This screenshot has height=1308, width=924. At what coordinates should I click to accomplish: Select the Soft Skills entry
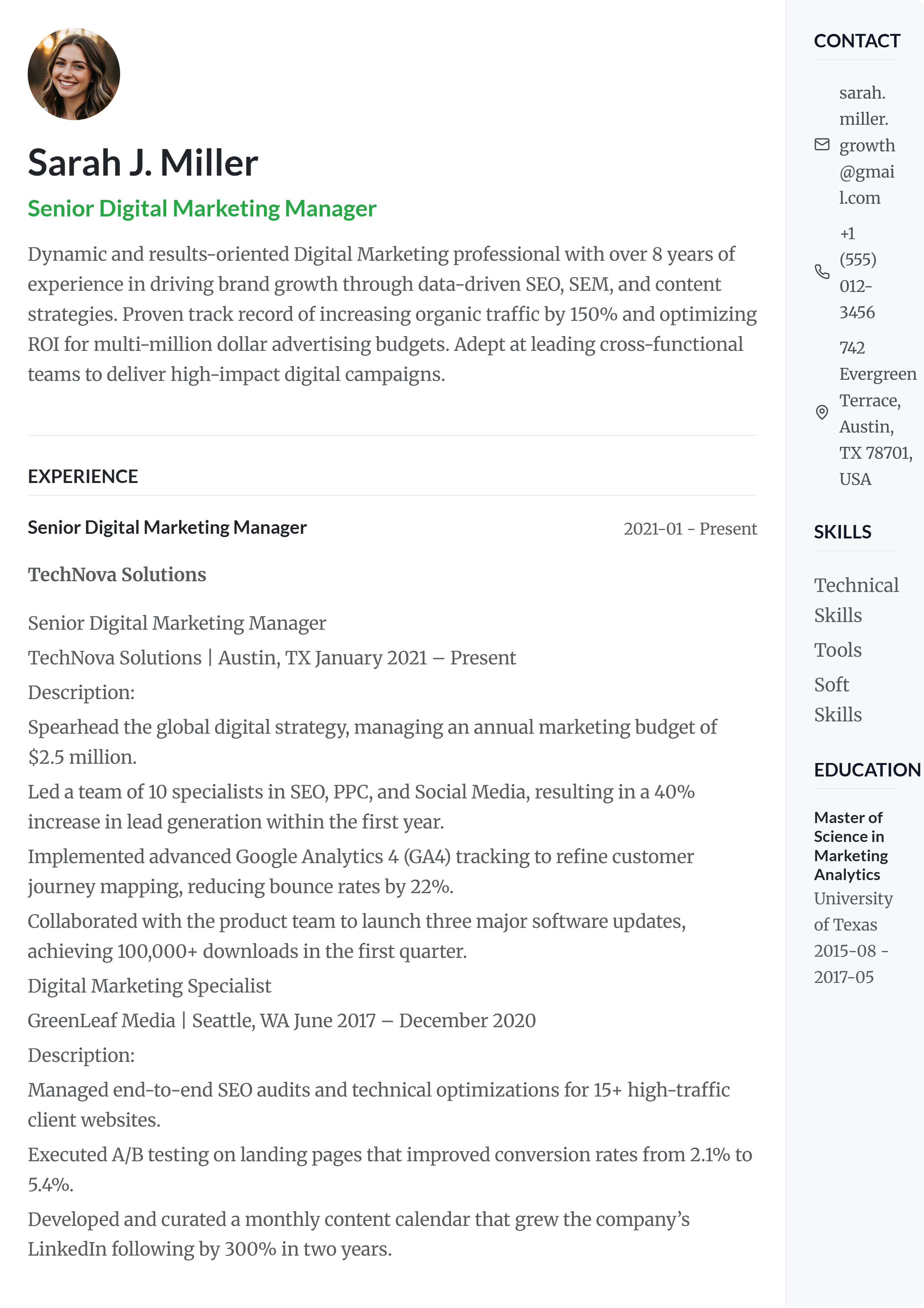point(837,699)
